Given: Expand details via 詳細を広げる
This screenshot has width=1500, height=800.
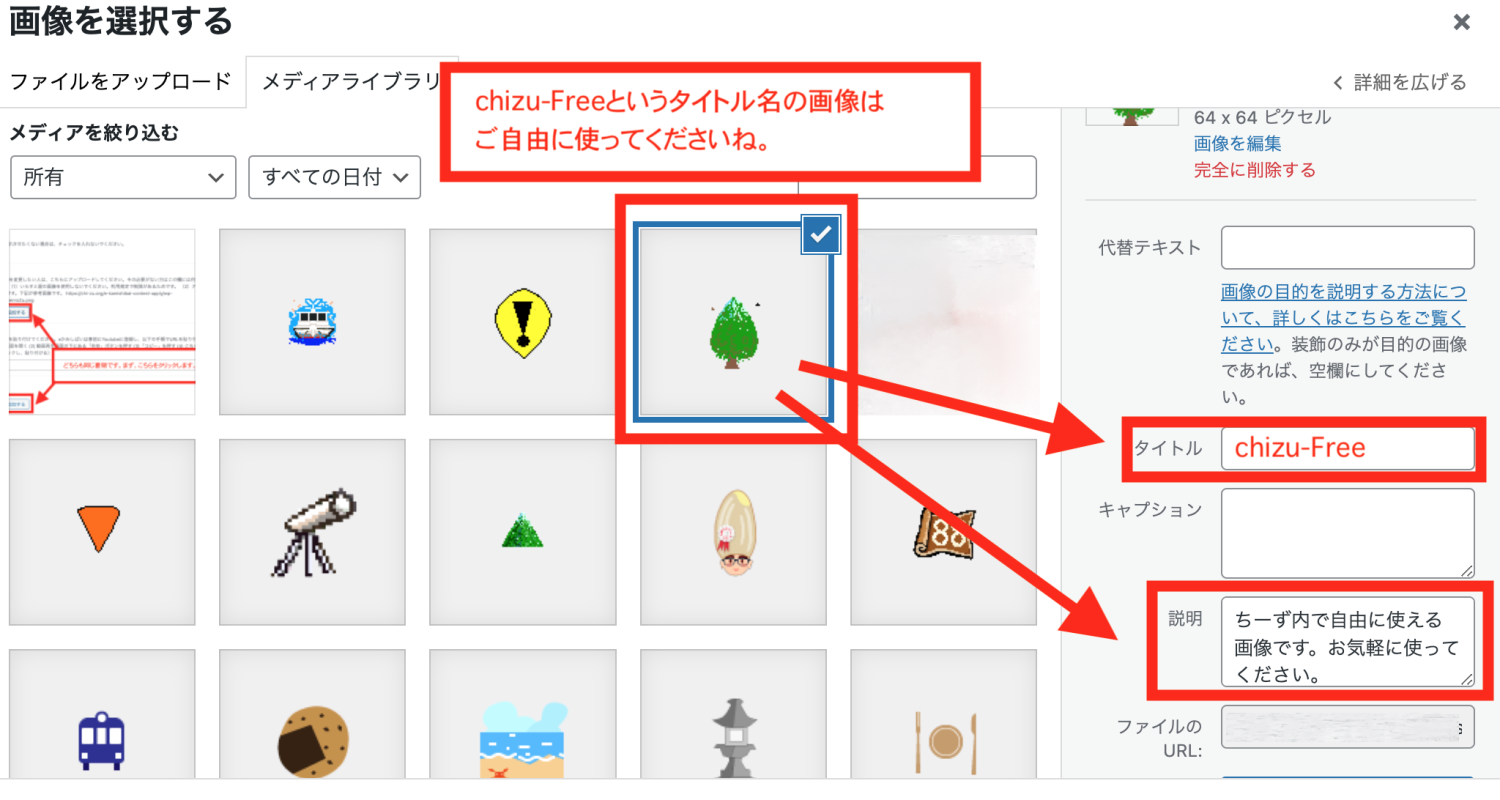Looking at the screenshot, I should 1400,82.
